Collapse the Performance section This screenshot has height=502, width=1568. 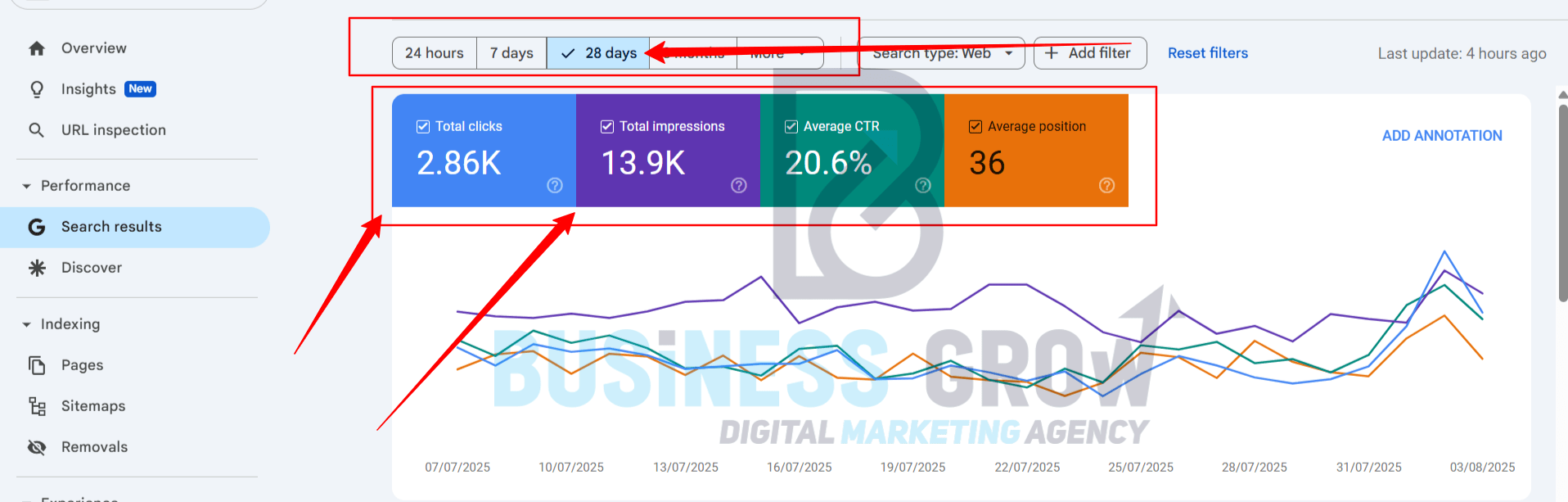pos(27,187)
